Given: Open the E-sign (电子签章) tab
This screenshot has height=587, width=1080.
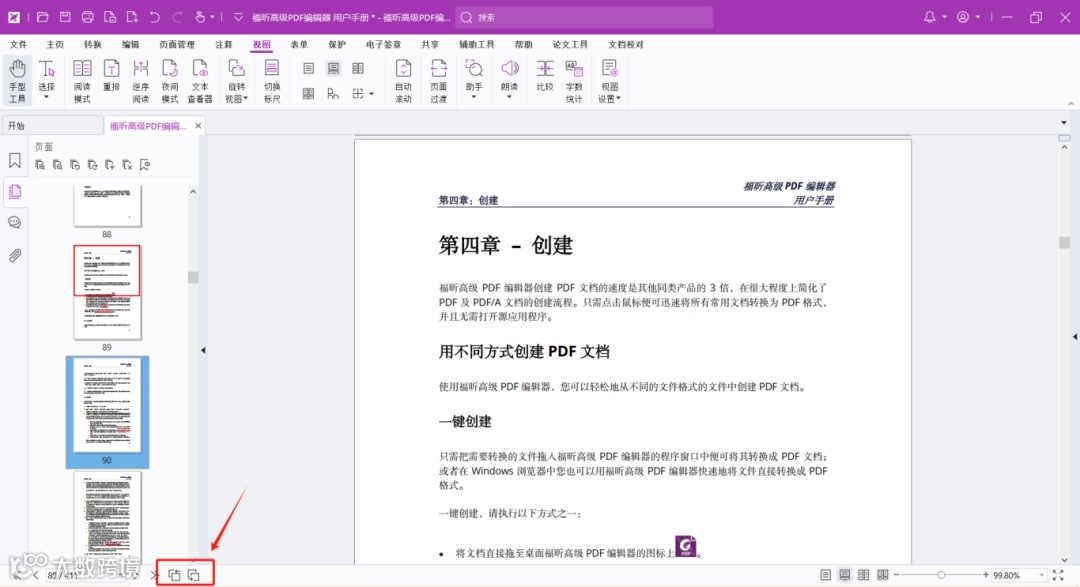Looking at the screenshot, I should point(384,44).
